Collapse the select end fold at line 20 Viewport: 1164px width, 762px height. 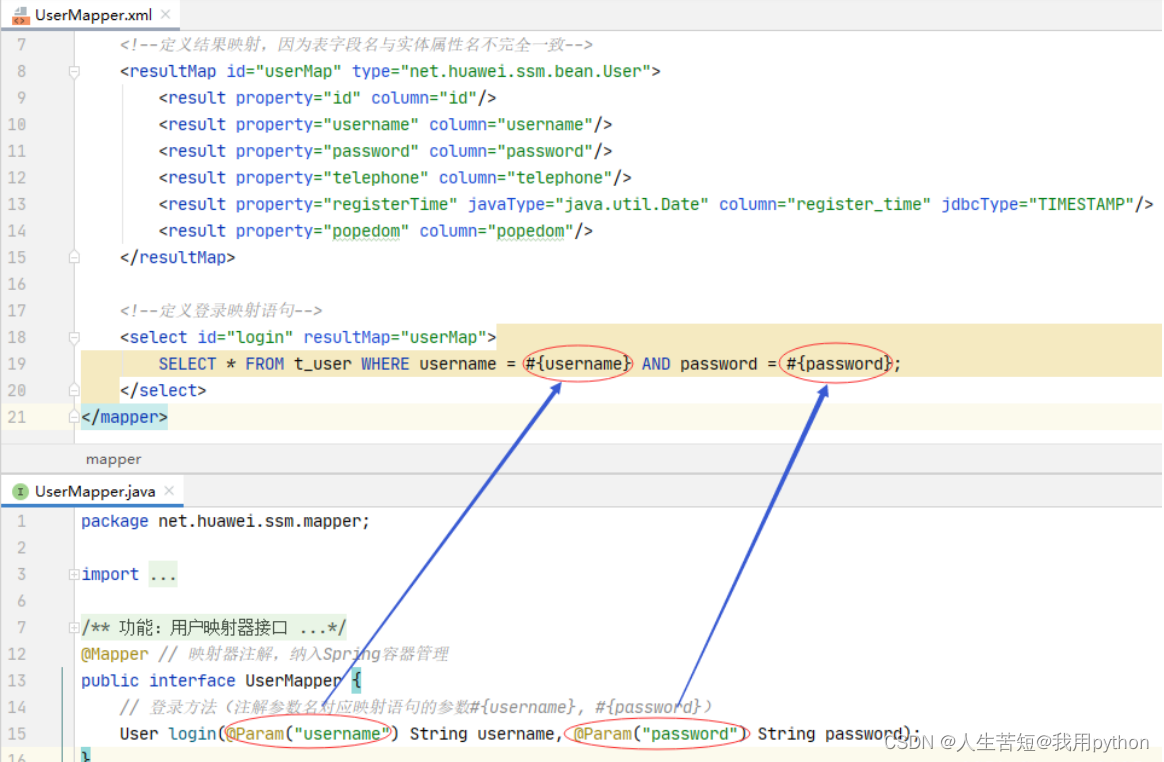[74, 390]
